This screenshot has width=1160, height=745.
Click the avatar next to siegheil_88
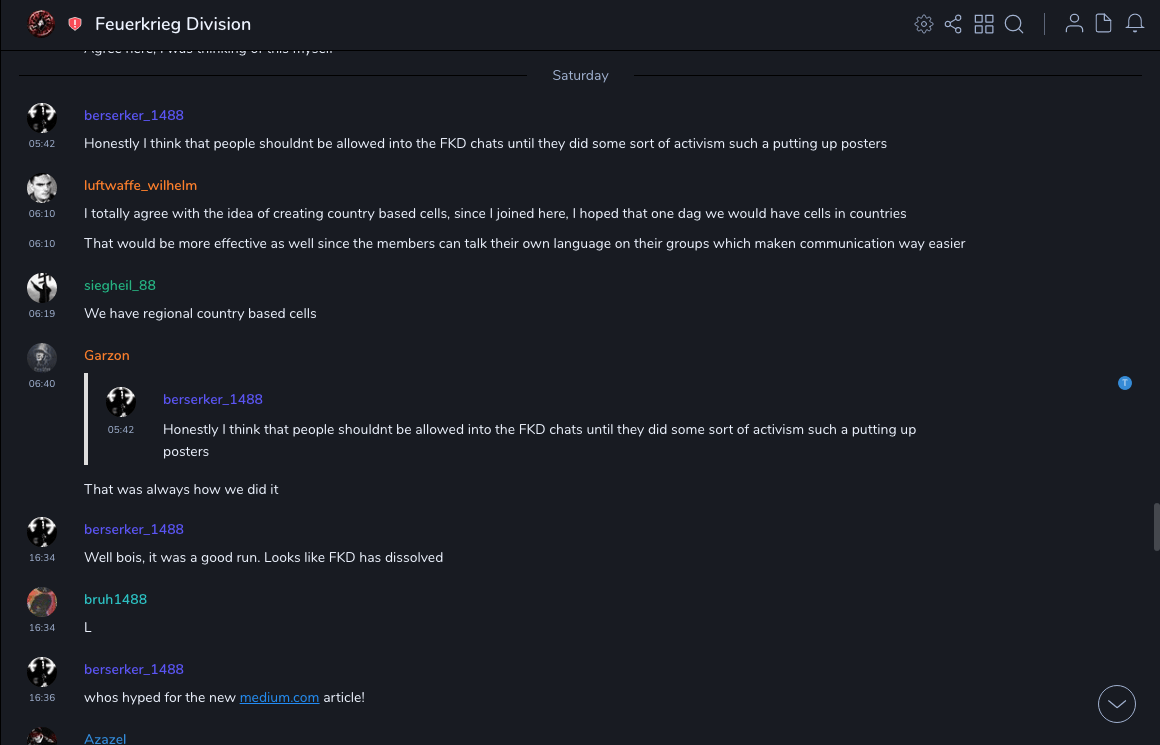[42, 288]
